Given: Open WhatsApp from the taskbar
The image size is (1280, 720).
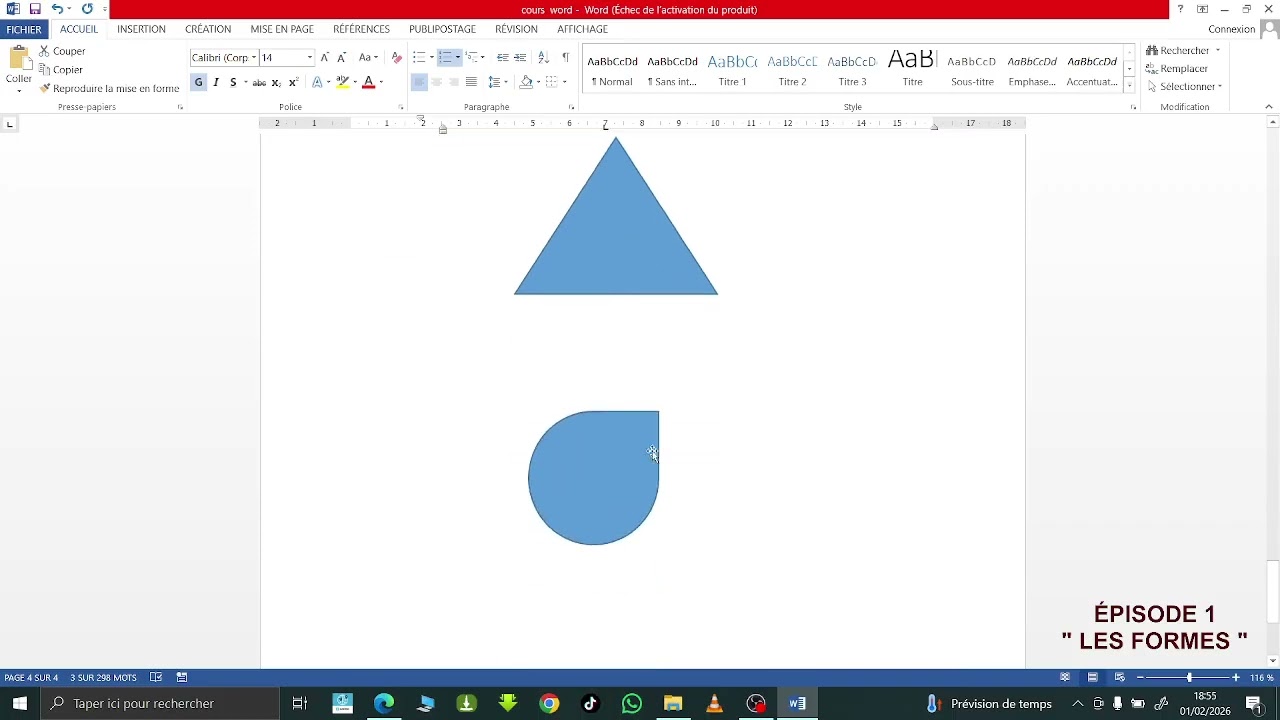Looking at the screenshot, I should click(631, 703).
